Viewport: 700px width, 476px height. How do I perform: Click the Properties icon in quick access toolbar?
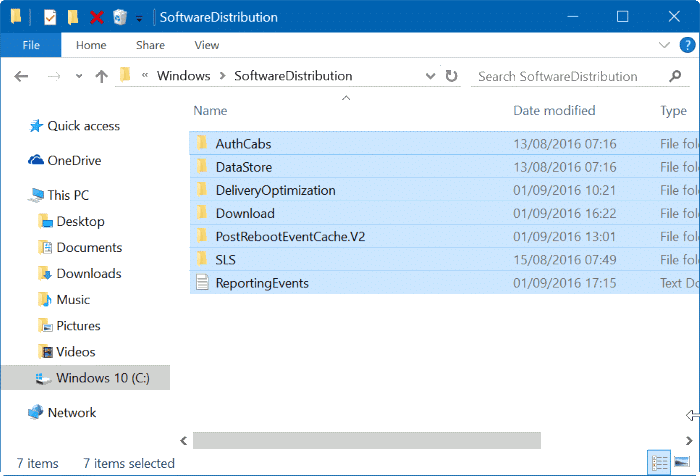point(50,17)
